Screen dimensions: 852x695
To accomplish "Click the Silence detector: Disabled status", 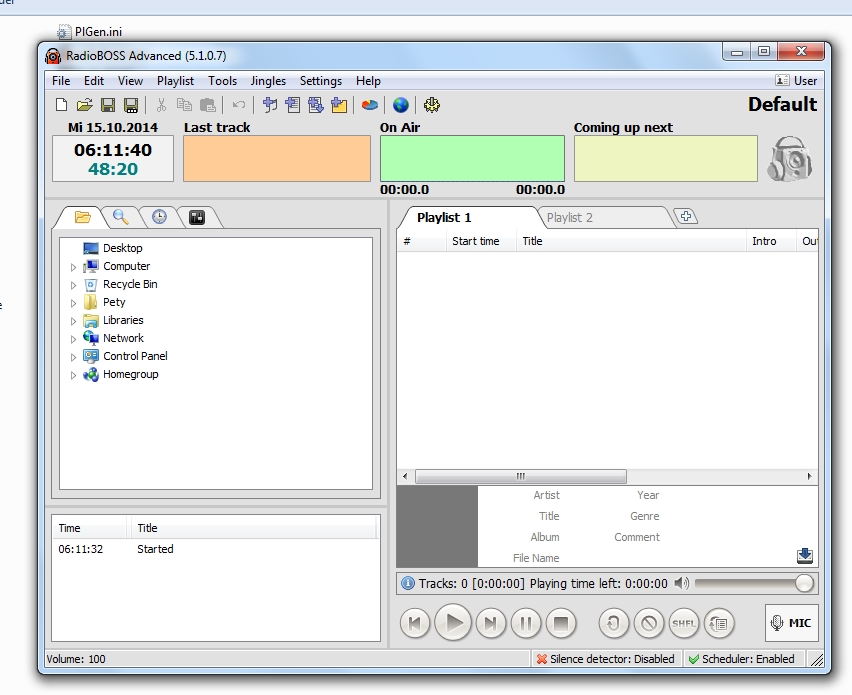I will (605, 659).
